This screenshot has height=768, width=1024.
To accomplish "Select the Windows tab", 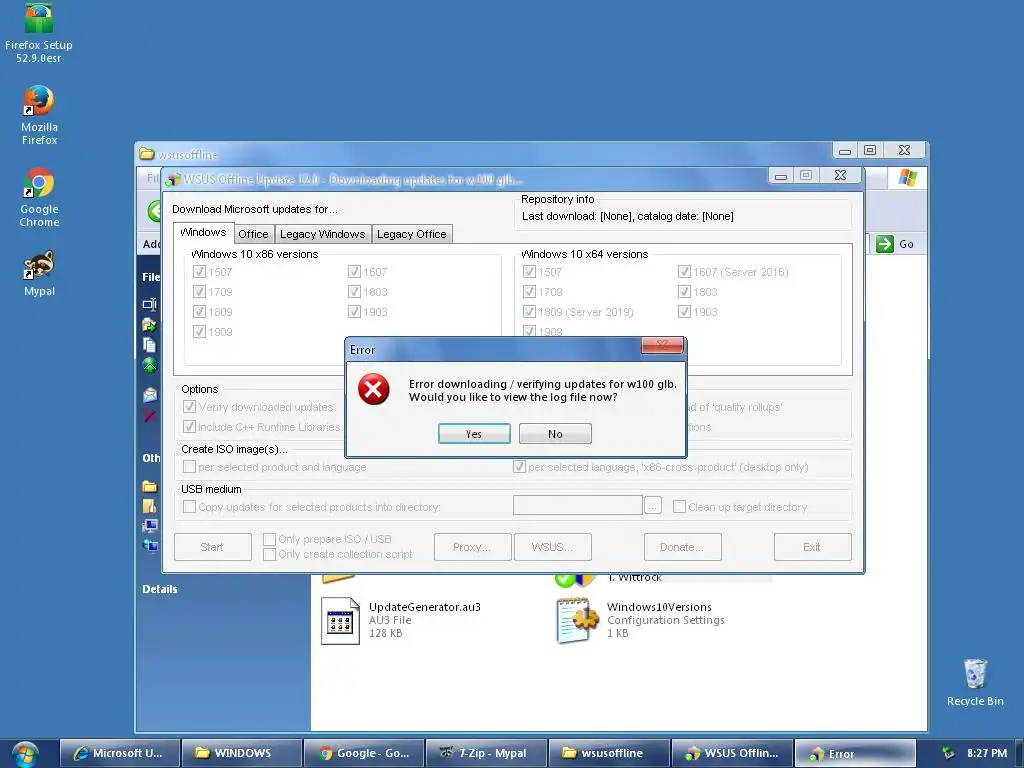I will point(203,232).
